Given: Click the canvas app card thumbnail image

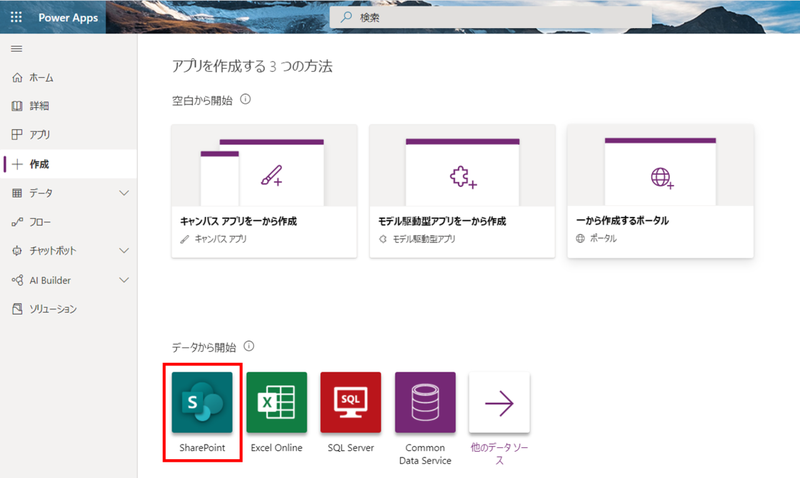Looking at the screenshot, I should click(264, 166).
